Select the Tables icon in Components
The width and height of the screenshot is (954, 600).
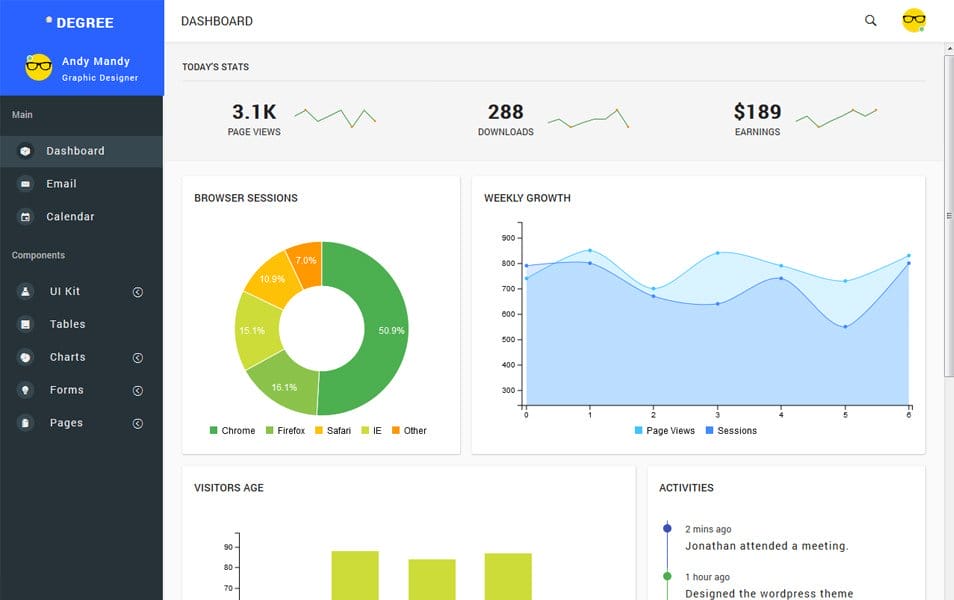pyautogui.click(x=24, y=324)
